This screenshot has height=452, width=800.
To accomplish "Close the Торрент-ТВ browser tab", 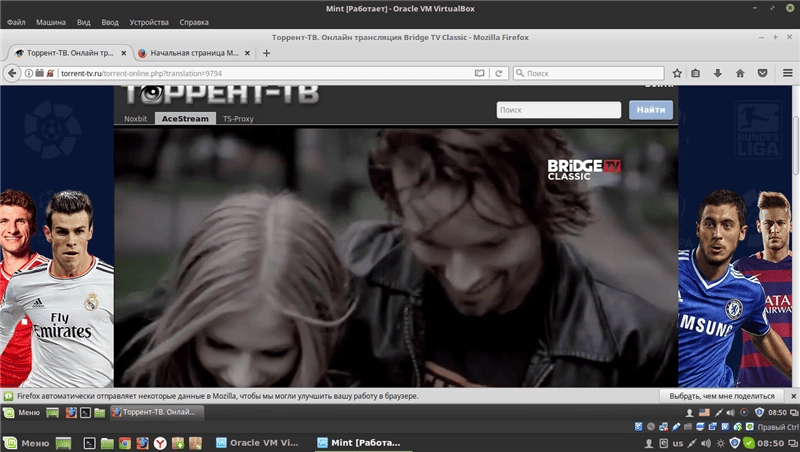I will [123, 53].
